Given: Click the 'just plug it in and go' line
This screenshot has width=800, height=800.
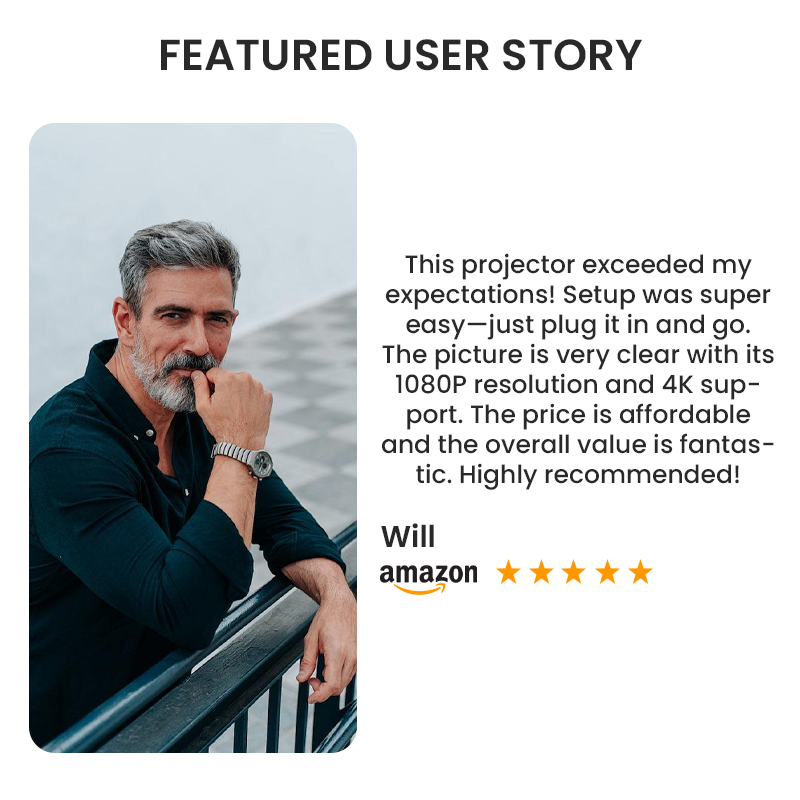Looking at the screenshot, I should pyautogui.click(x=578, y=325).
